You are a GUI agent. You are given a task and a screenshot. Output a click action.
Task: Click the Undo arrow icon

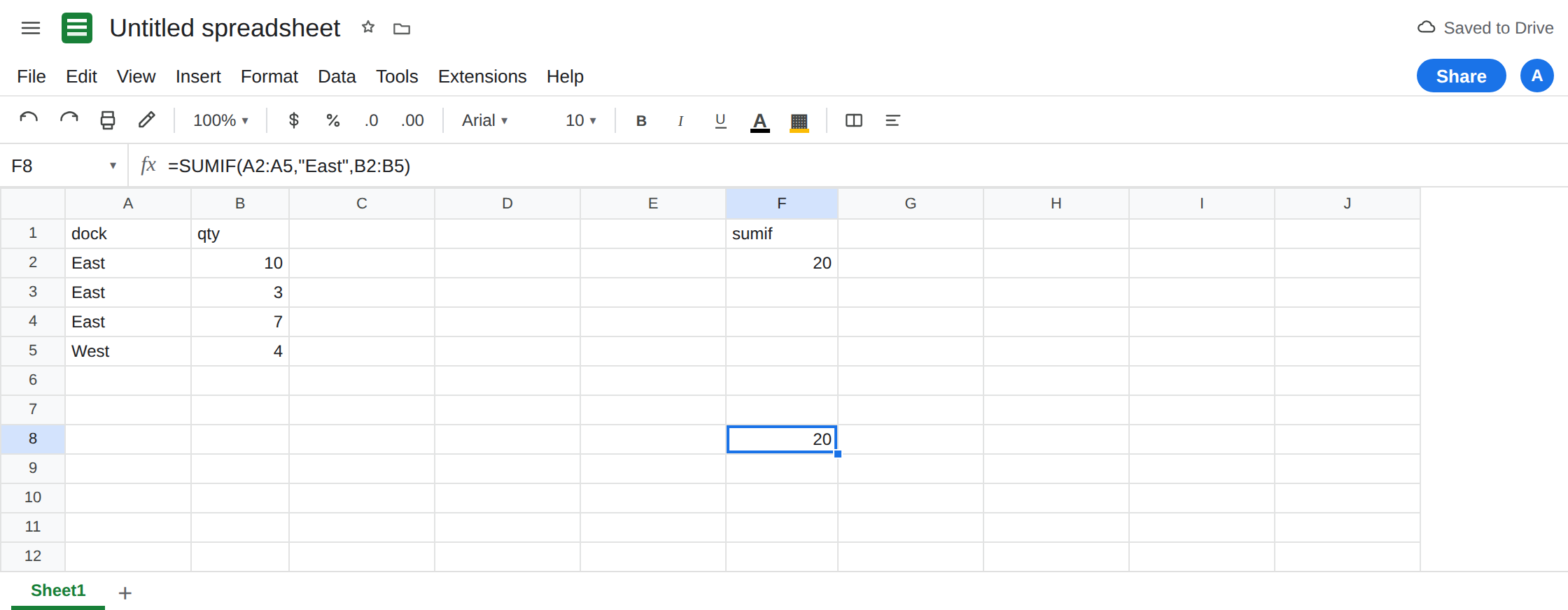(29, 120)
